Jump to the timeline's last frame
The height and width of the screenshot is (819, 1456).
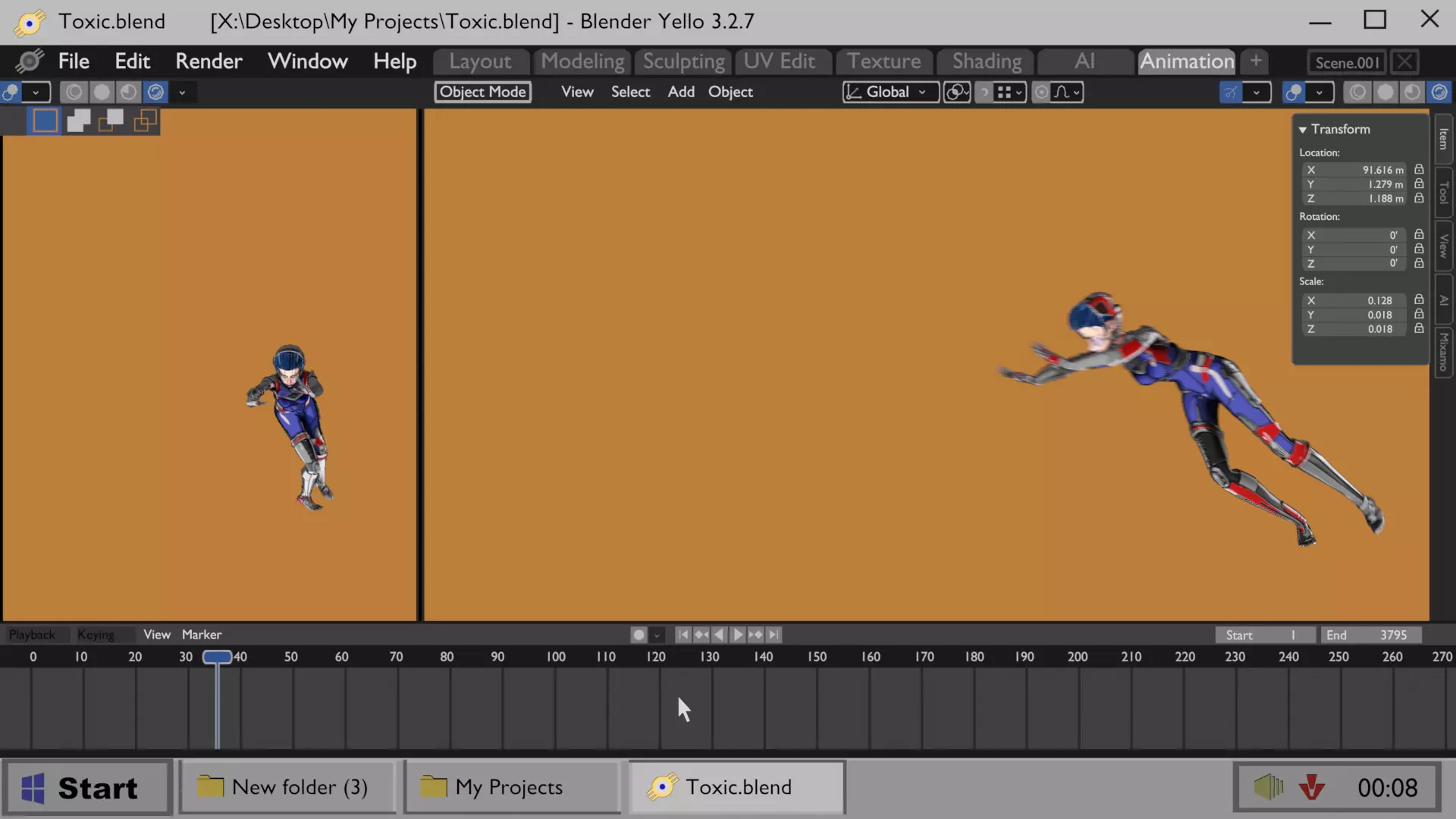pos(773,635)
